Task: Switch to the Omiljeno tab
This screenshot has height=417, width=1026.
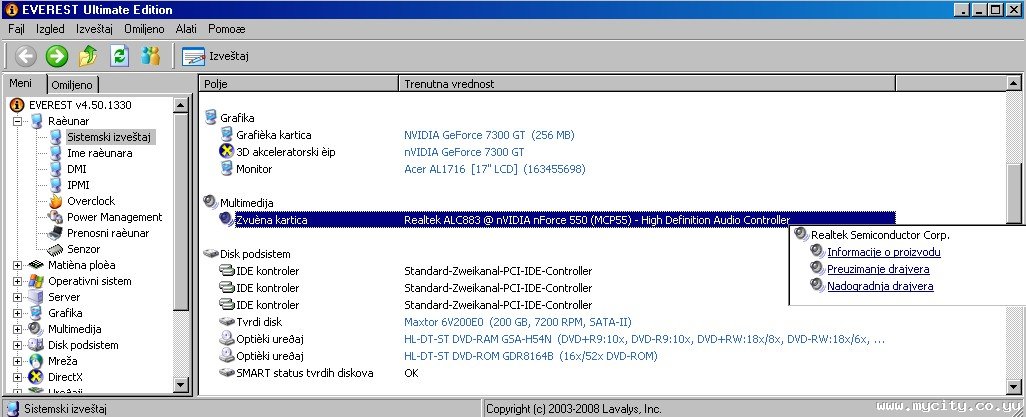Action: (x=73, y=85)
